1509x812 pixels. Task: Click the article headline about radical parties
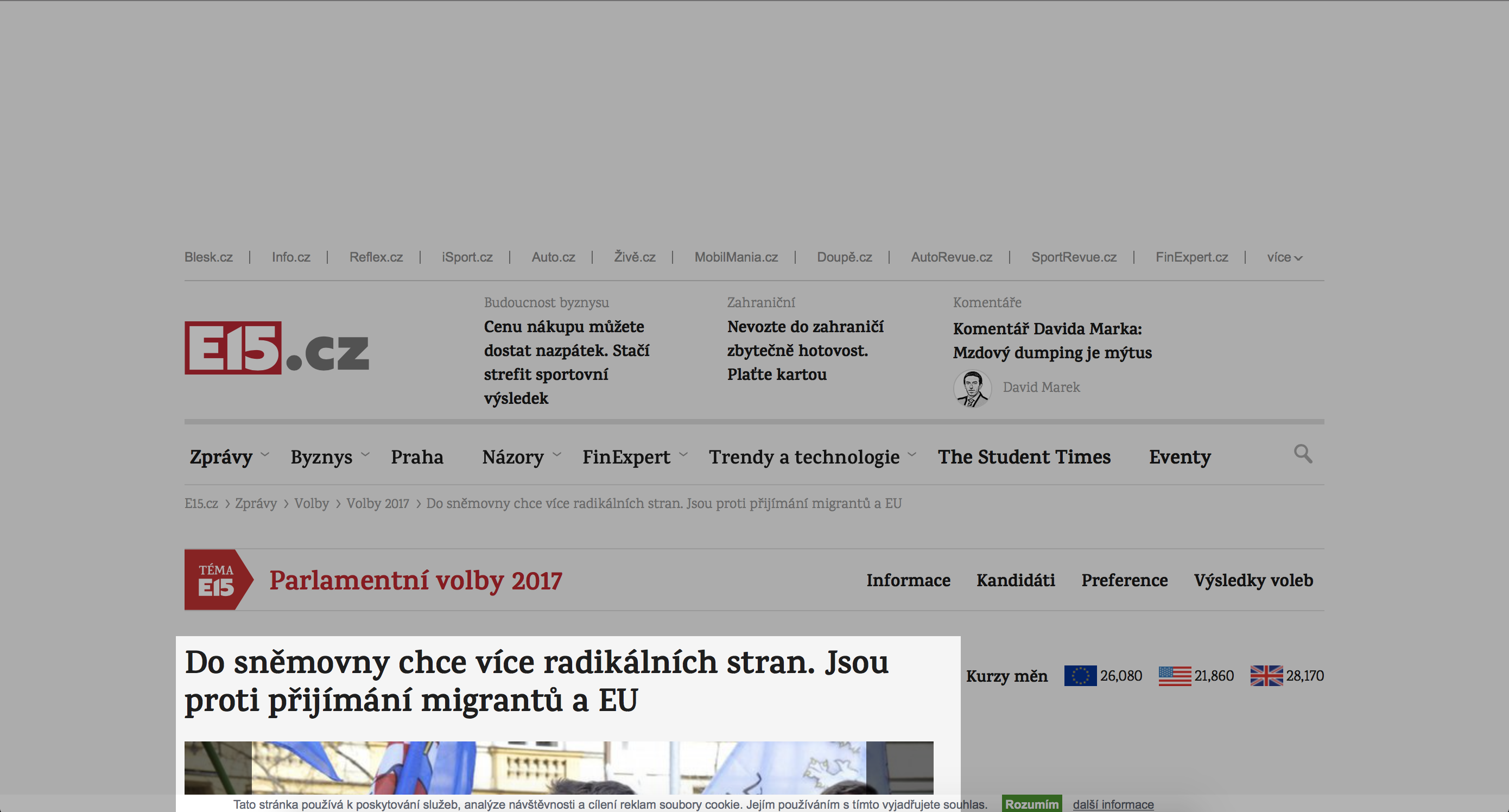[x=537, y=681]
